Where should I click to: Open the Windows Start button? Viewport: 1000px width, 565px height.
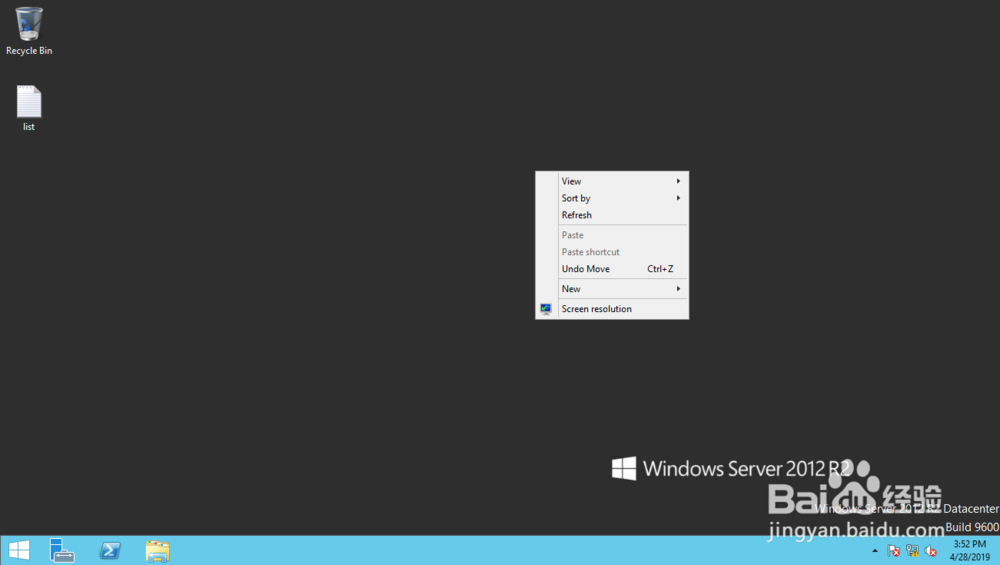(x=18, y=550)
